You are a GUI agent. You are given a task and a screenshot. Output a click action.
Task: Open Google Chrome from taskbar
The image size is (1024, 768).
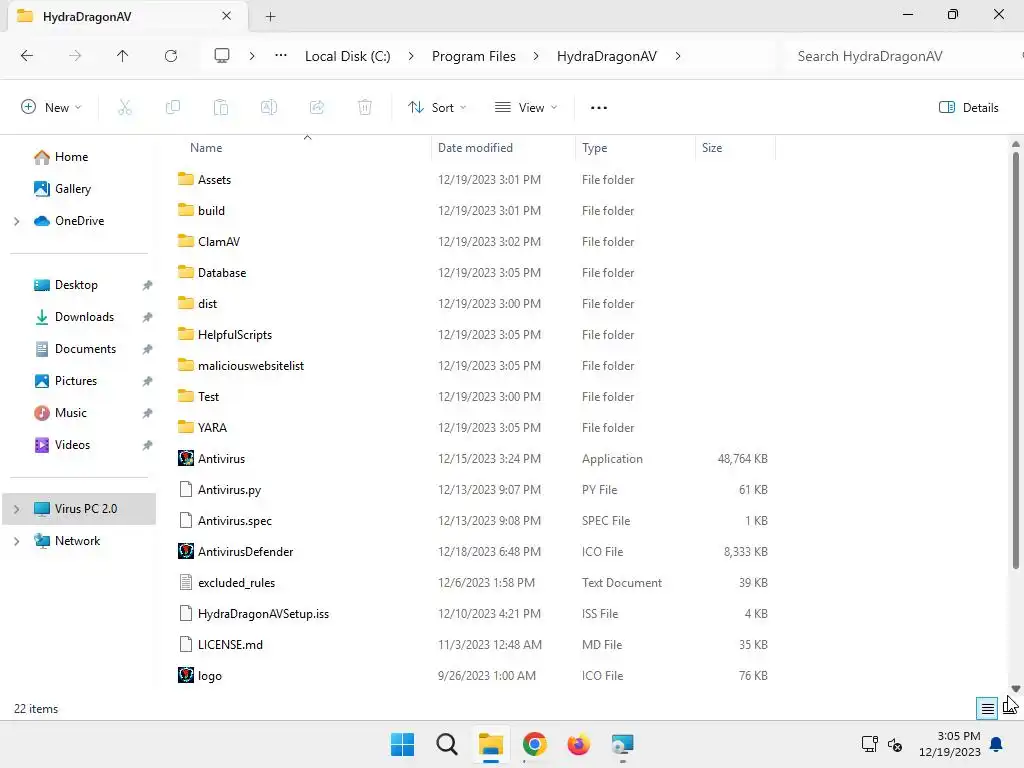click(x=535, y=744)
